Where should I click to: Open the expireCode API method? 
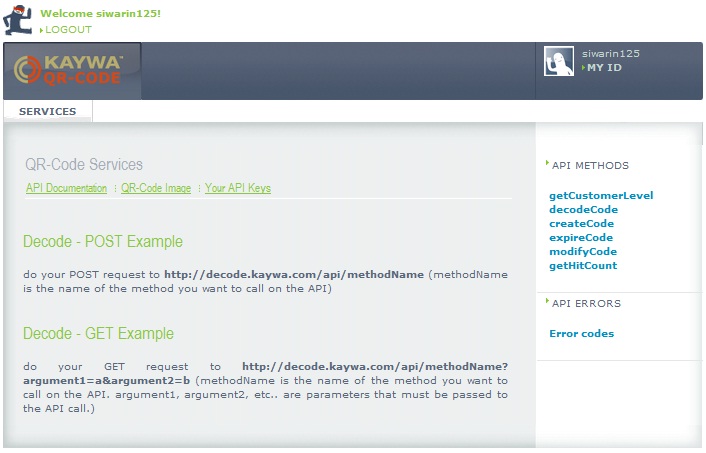(581, 237)
